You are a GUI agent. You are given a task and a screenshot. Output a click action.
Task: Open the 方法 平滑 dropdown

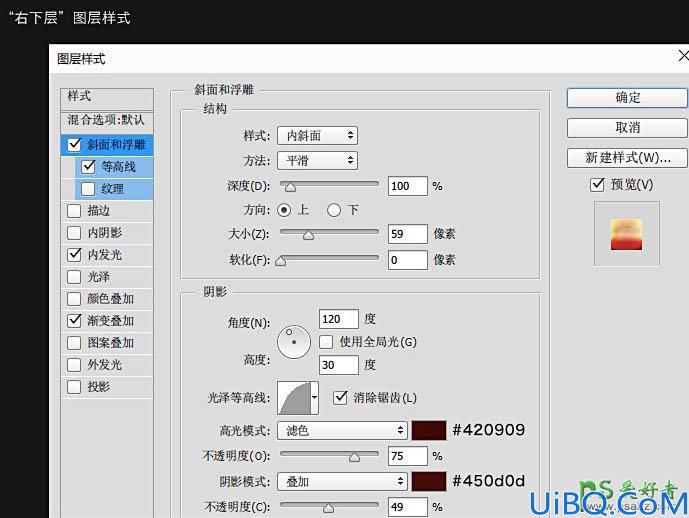(317, 161)
